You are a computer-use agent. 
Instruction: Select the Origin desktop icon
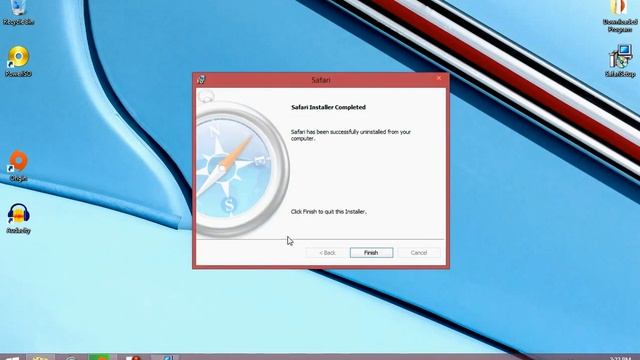pyautogui.click(x=18, y=165)
